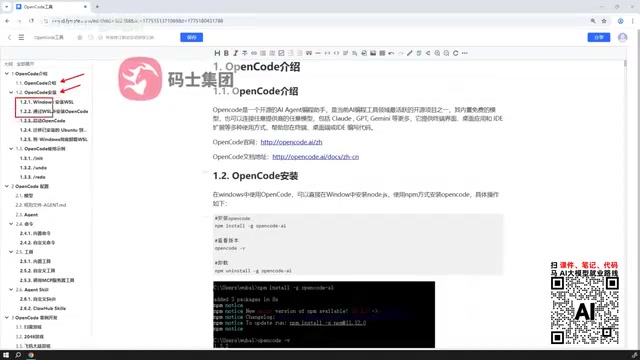
Task: Jump to outline item 1.3.3 /redo
Action: [33, 177]
